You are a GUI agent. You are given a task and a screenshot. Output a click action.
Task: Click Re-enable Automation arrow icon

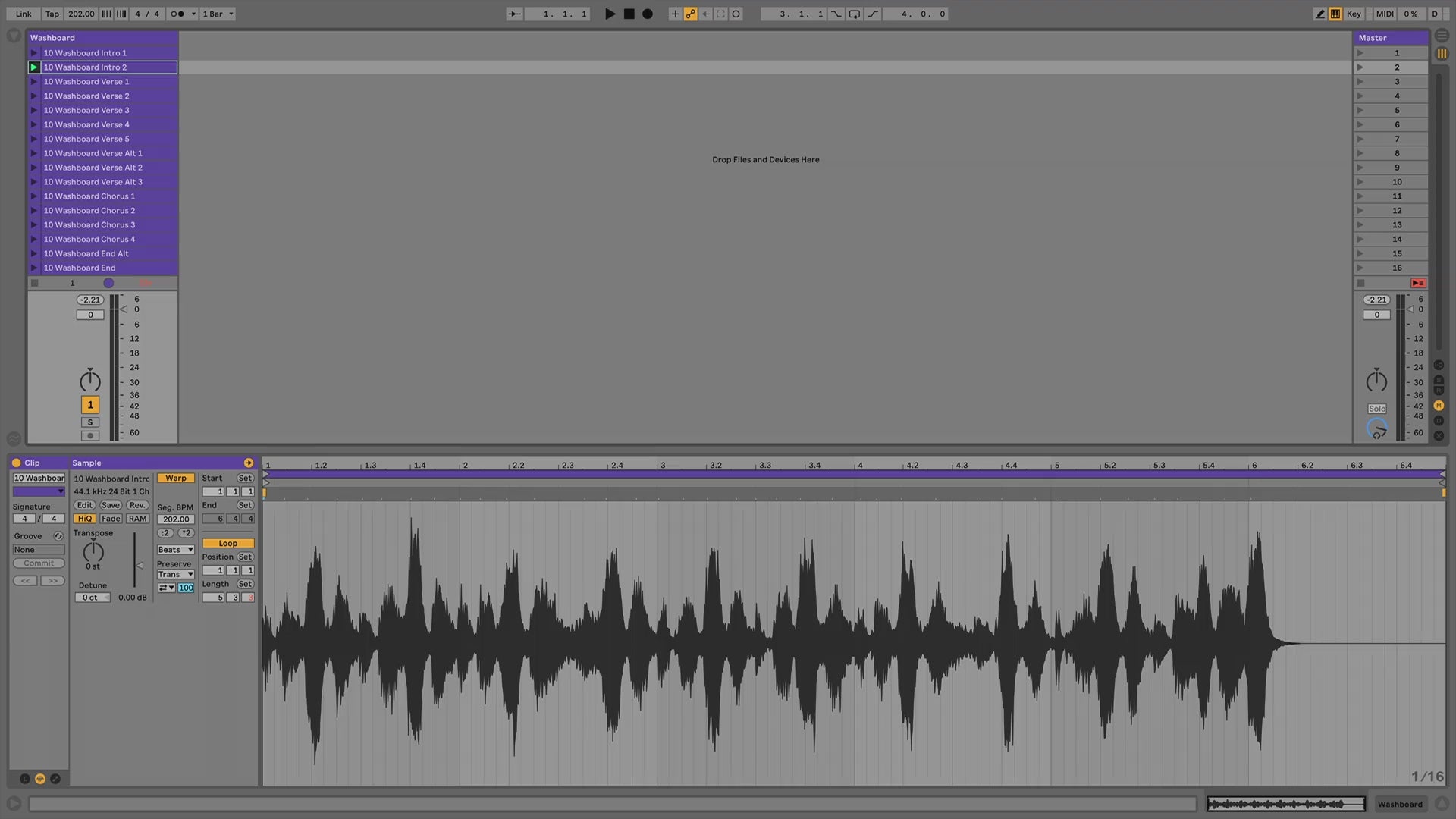tap(705, 14)
